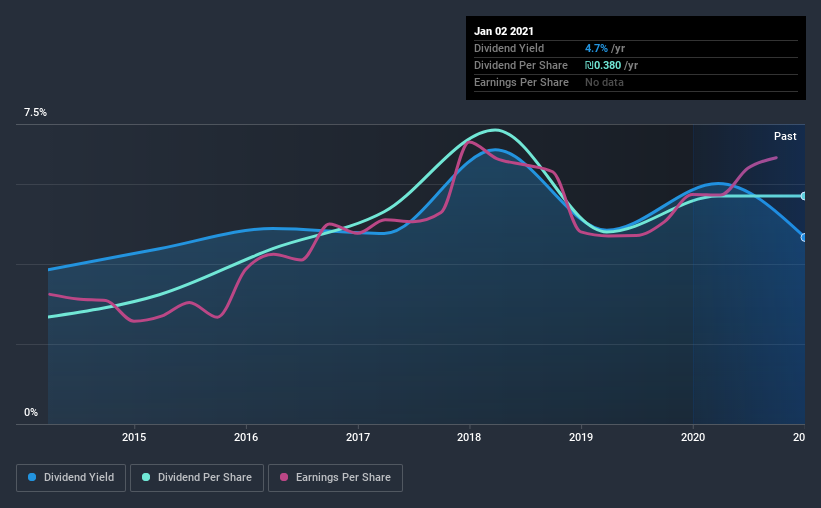Viewport: 821px width, 508px height.
Task: Click the 2018 x-axis label
Action: pos(469,437)
